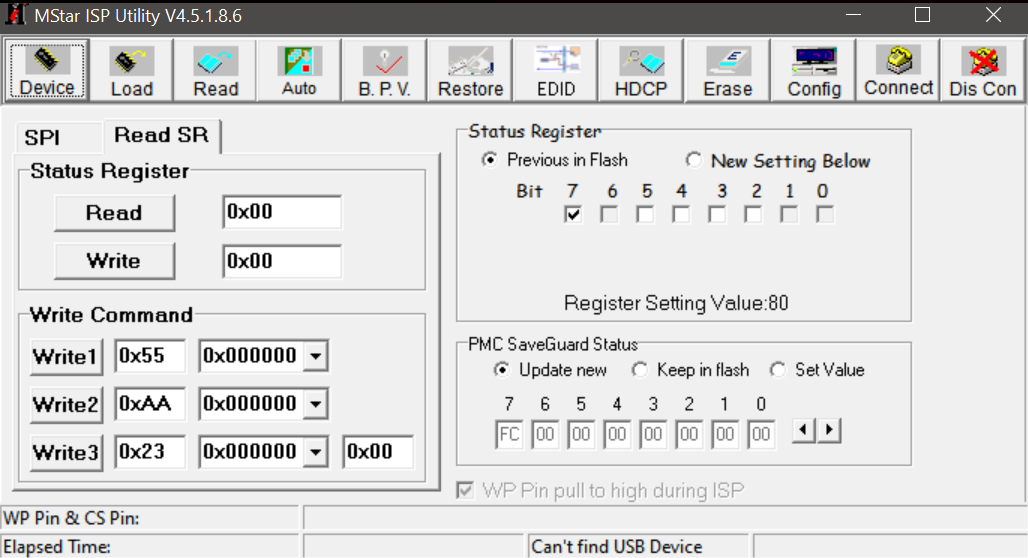This screenshot has height=558, width=1028.
Task: Toggle status register Bit 2 checkbox
Action: pyautogui.click(x=753, y=214)
